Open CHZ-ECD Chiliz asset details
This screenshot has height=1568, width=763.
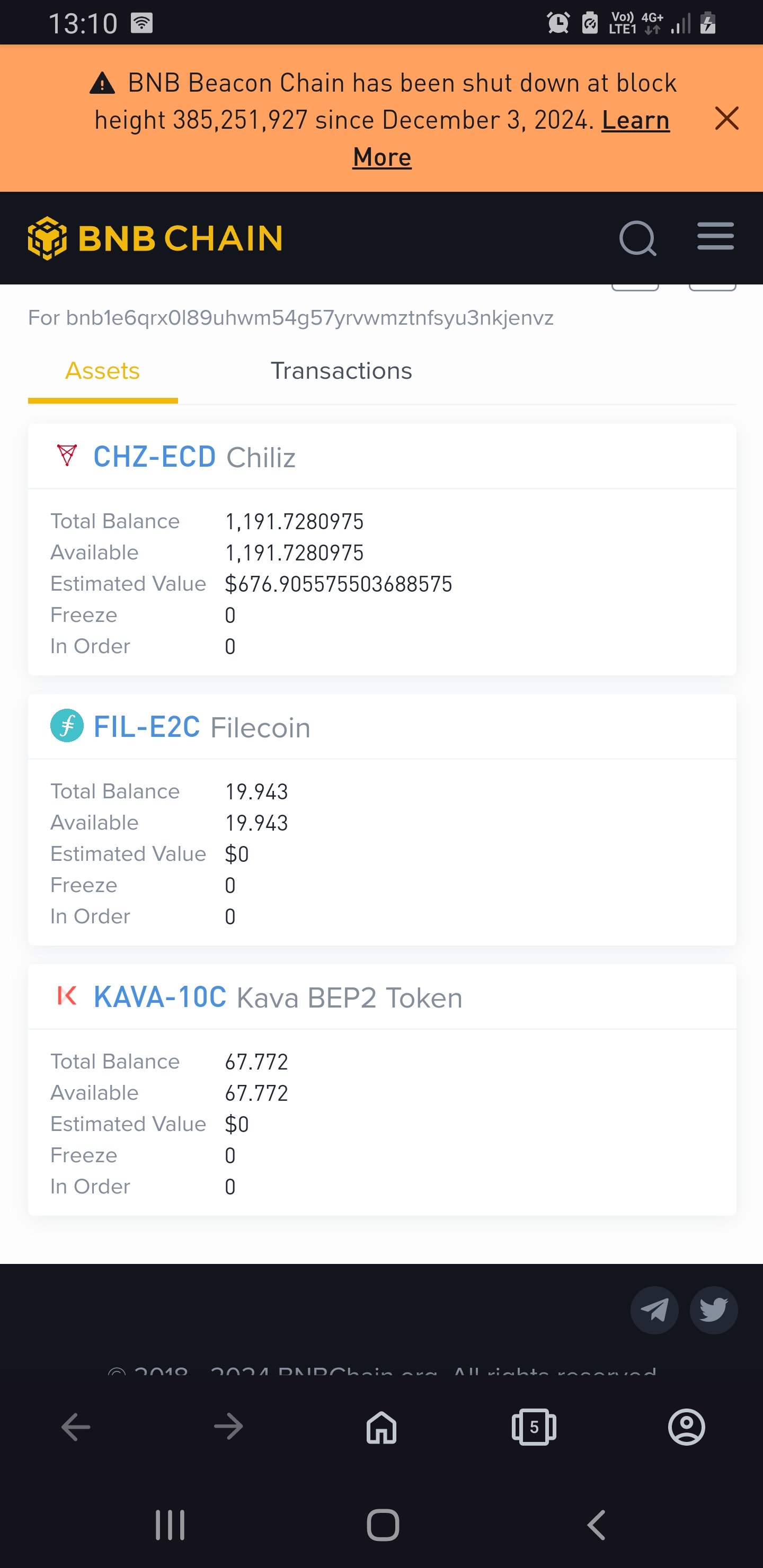tap(155, 457)
